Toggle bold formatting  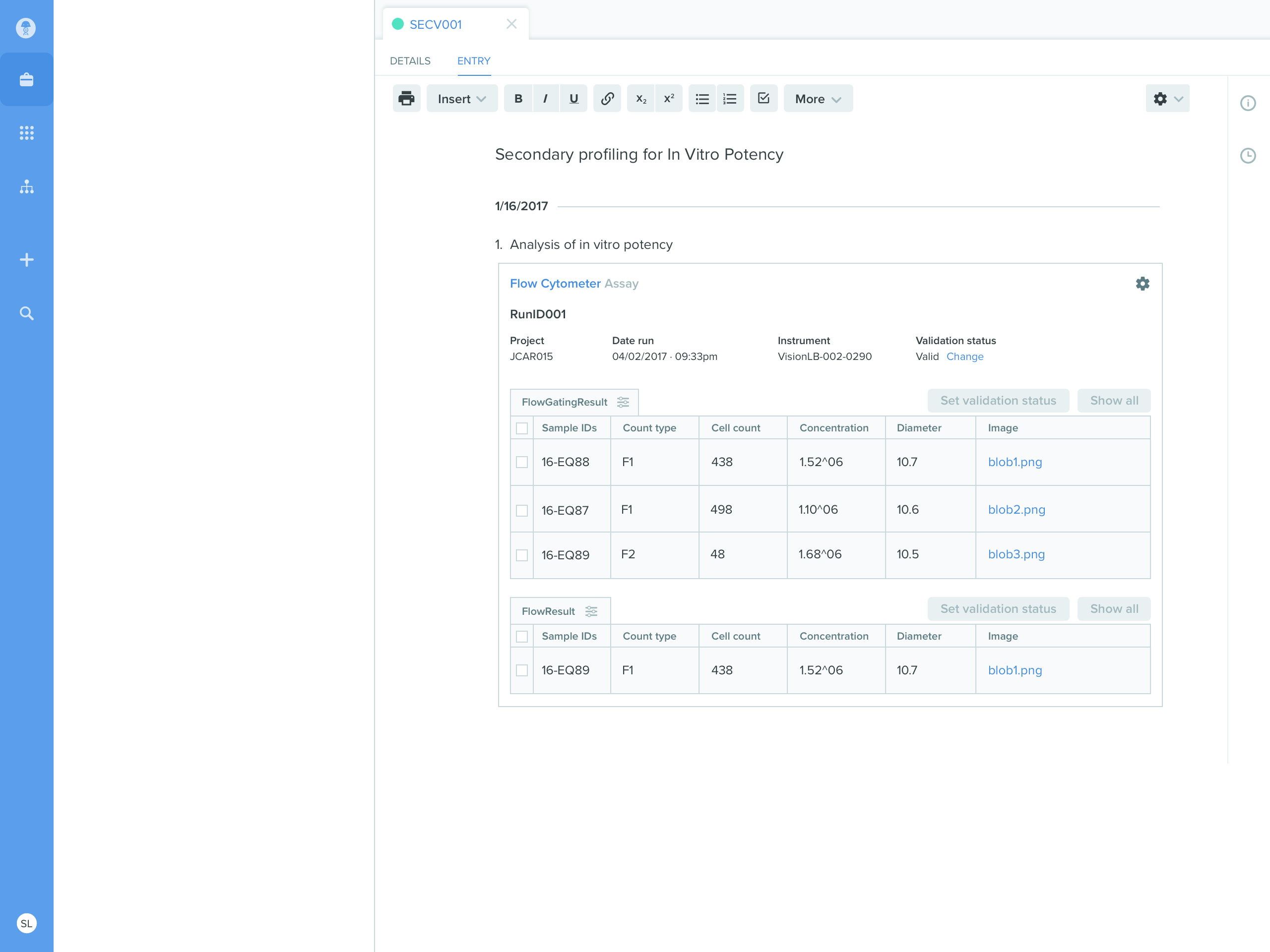click(x=518, y=98)
